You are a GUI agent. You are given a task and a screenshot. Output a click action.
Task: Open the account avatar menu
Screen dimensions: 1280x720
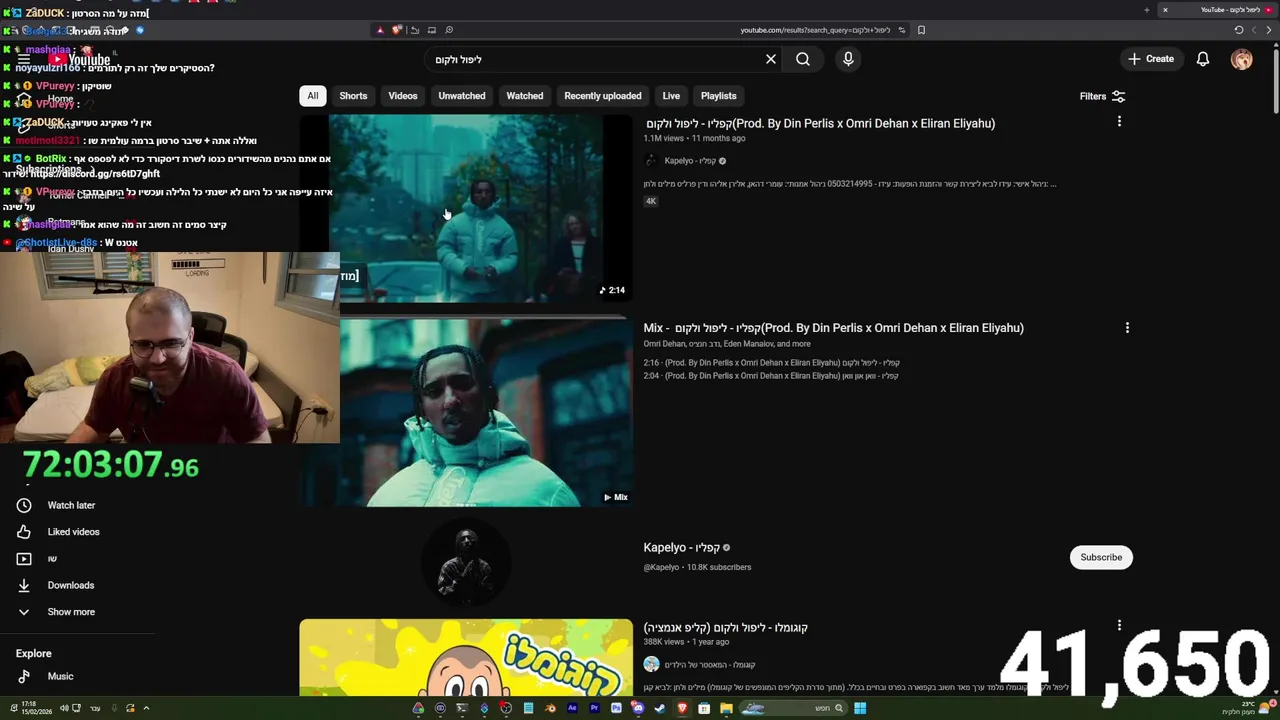coord(1242,59)
